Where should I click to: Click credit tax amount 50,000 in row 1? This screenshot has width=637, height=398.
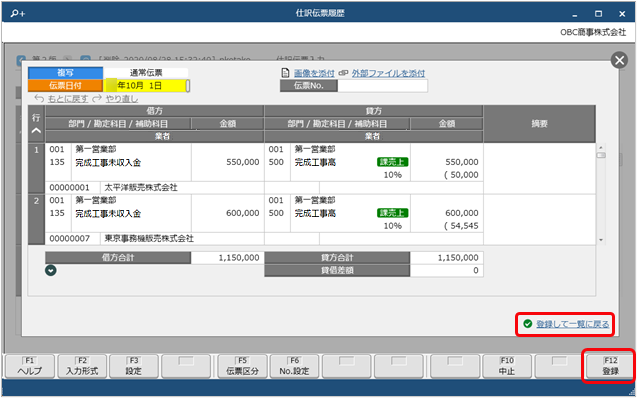[x=461, y=175]
